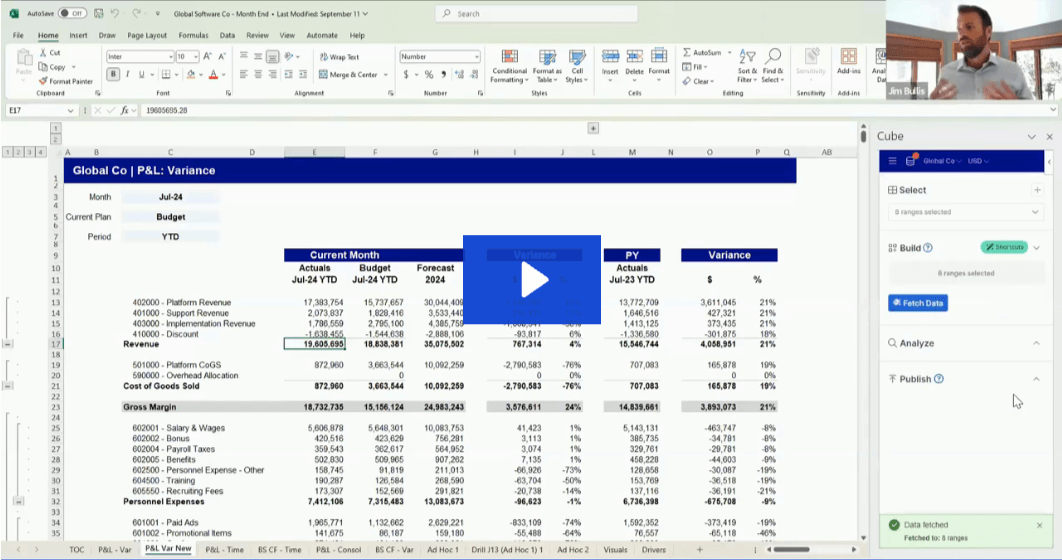This screenshot has width=1062, height=560.
Task: Switch to the Data ribbon tab
Action: coord(227,35)
